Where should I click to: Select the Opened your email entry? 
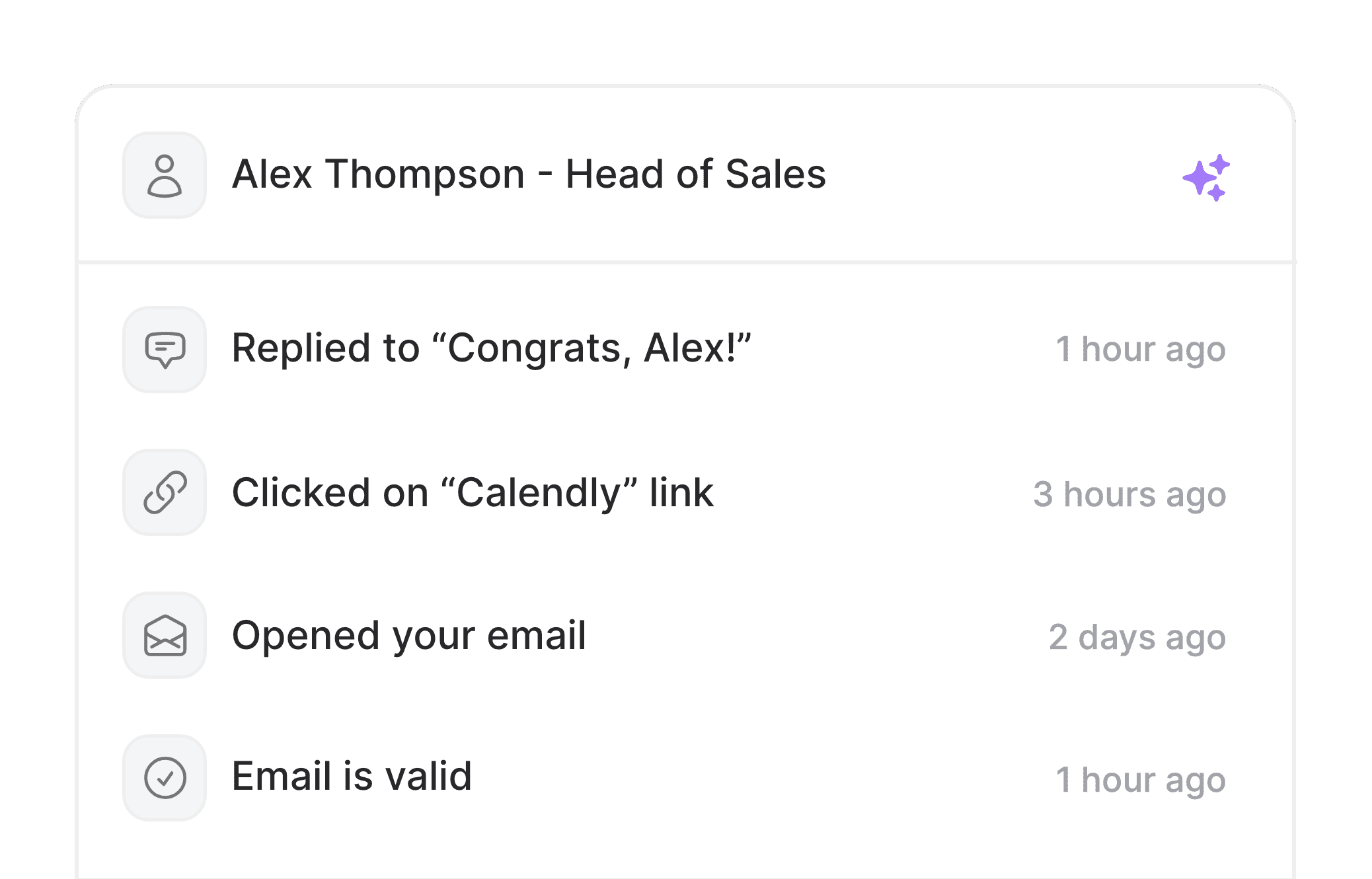[409, 636]
